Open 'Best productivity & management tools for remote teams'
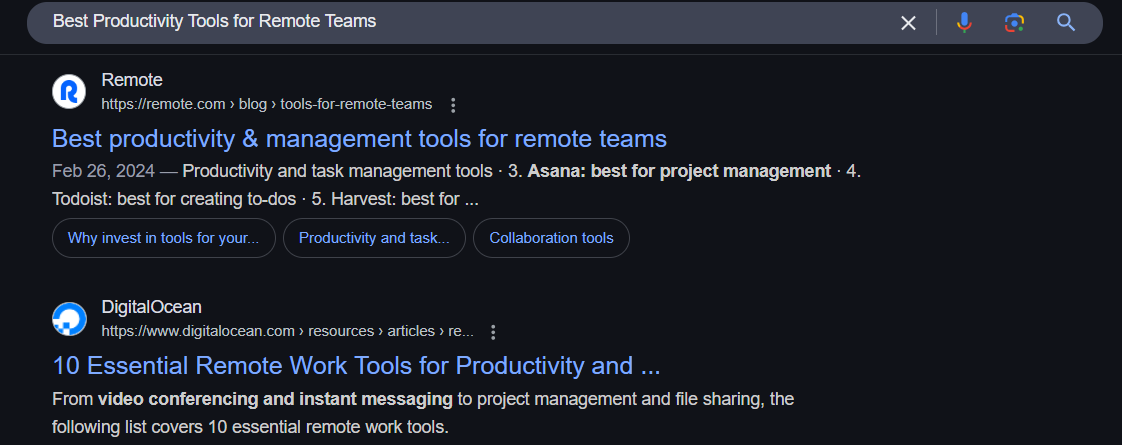The height and width of the screenshot is (445, 1122). [359, 138]
